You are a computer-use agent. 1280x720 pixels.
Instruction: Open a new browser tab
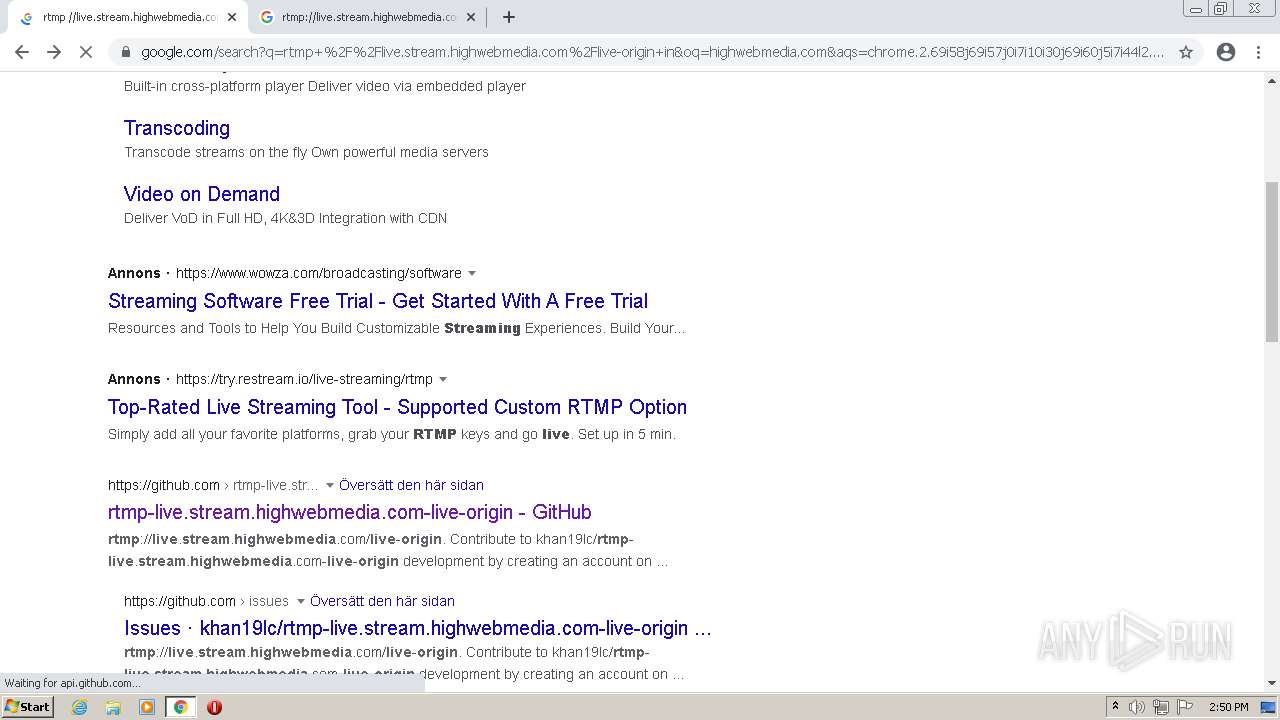click(508, 17)
